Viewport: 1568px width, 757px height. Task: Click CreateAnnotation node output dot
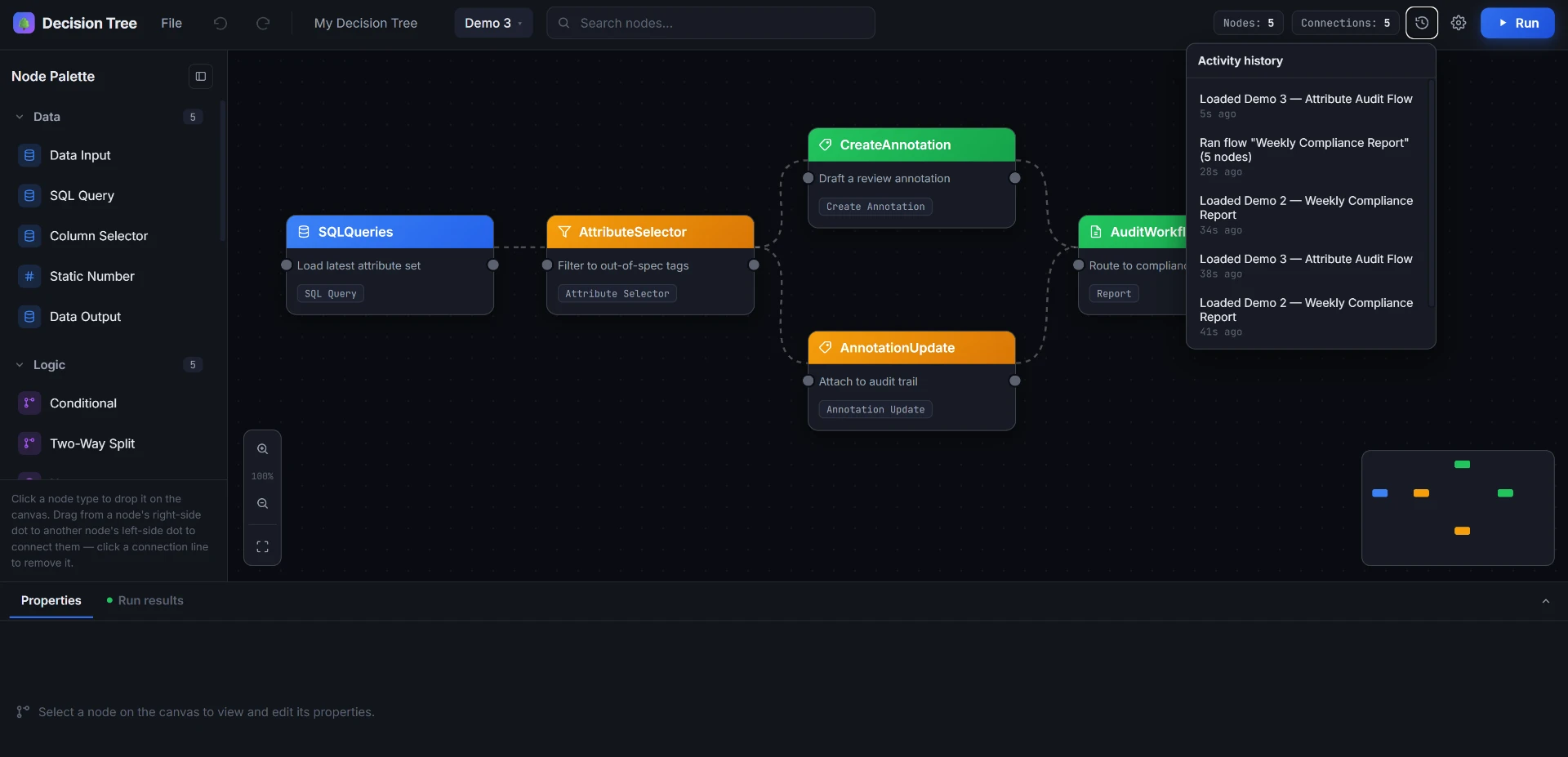click(1015, 178)
